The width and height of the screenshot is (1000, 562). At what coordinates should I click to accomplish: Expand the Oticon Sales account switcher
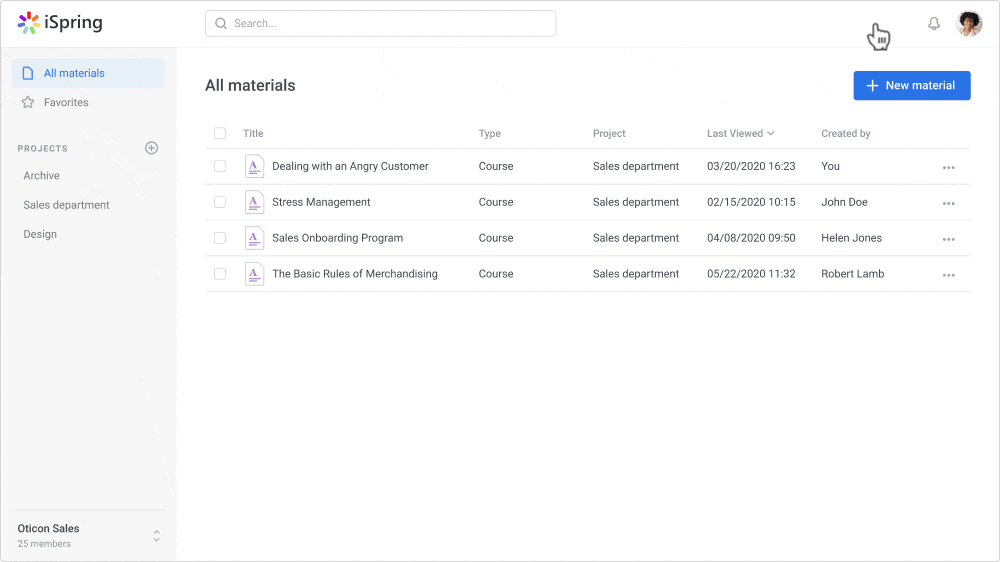pos(156,536)
